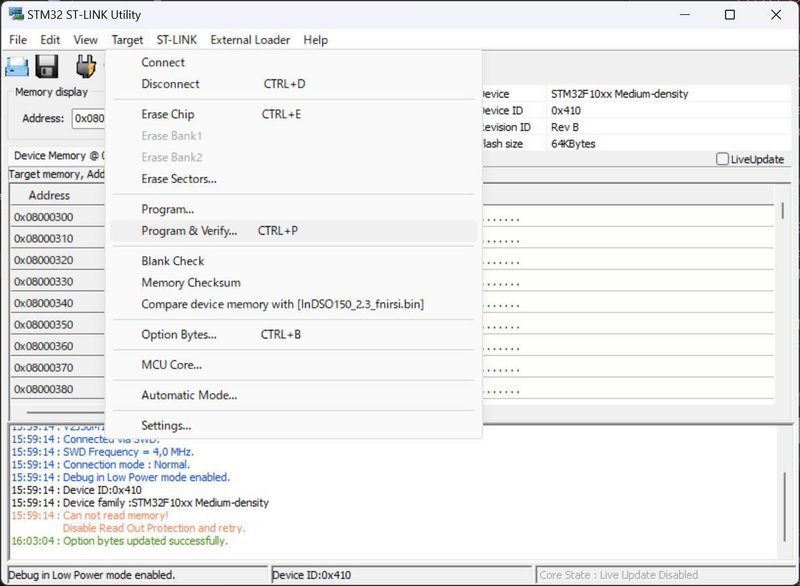Viewport: 800px width, 586px height.
Task: Select Erase Sectors... menu entry
Action: point(294,179)
